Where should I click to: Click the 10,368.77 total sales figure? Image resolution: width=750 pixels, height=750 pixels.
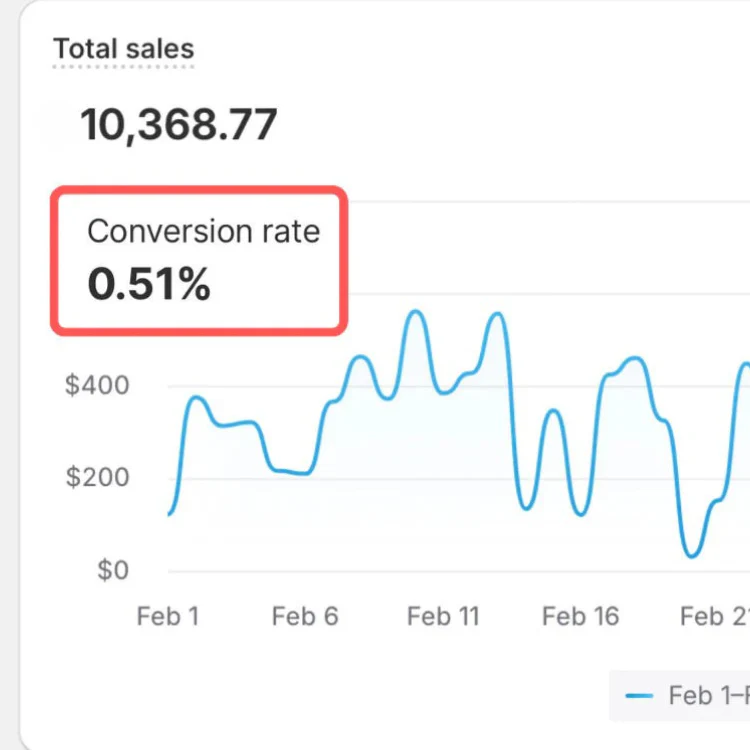coord(178,126)
